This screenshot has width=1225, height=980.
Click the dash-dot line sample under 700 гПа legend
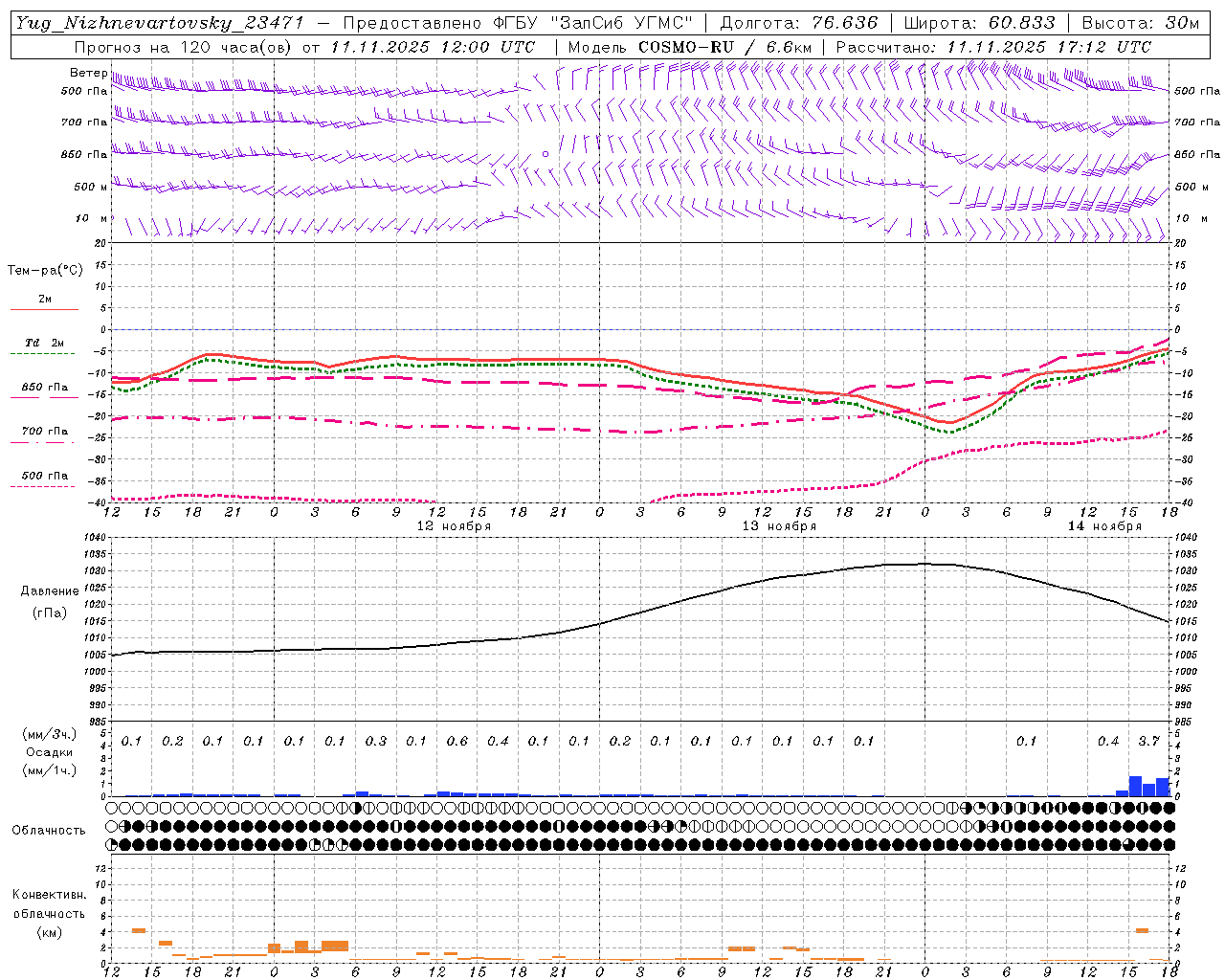44,442
